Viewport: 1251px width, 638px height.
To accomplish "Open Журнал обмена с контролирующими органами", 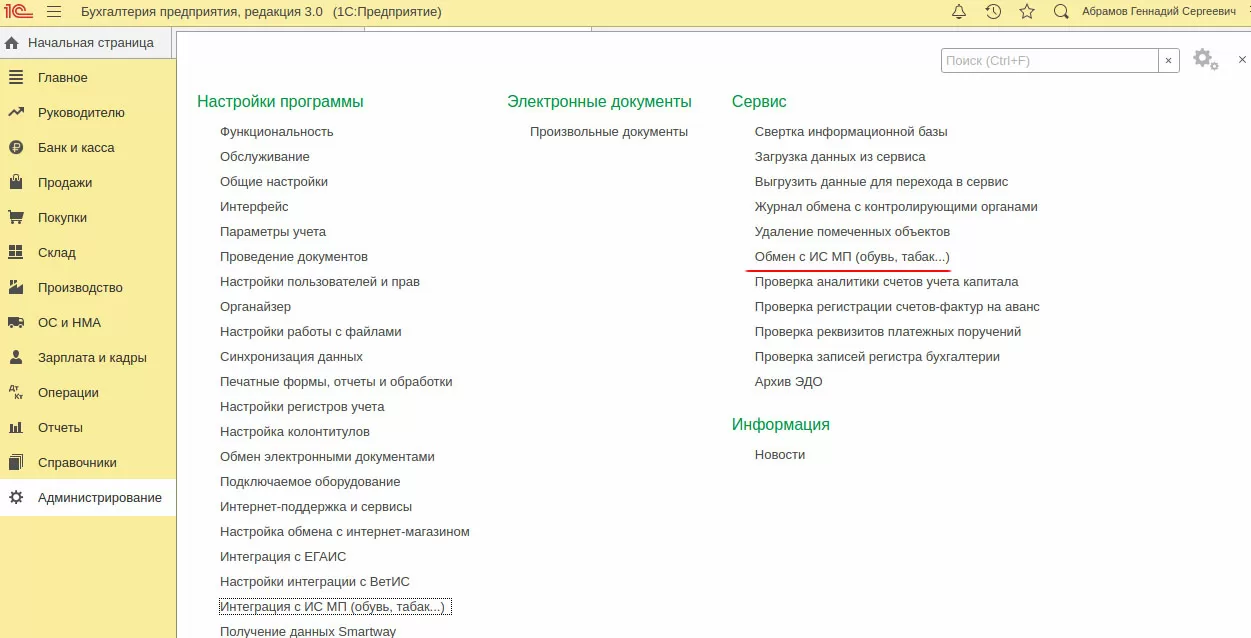I will click(x=896, y=207).
